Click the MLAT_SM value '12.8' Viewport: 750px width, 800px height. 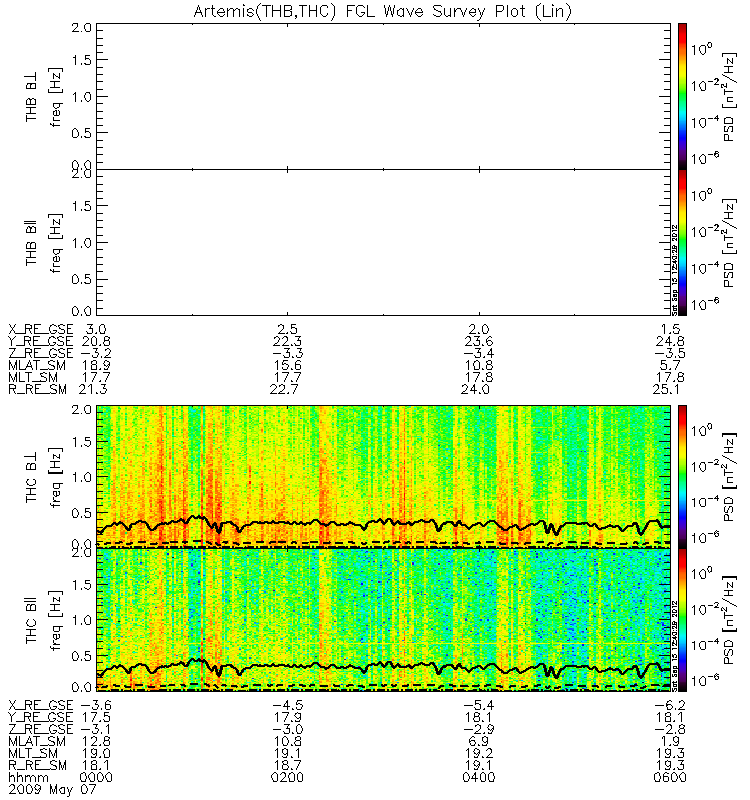[96, 741]
